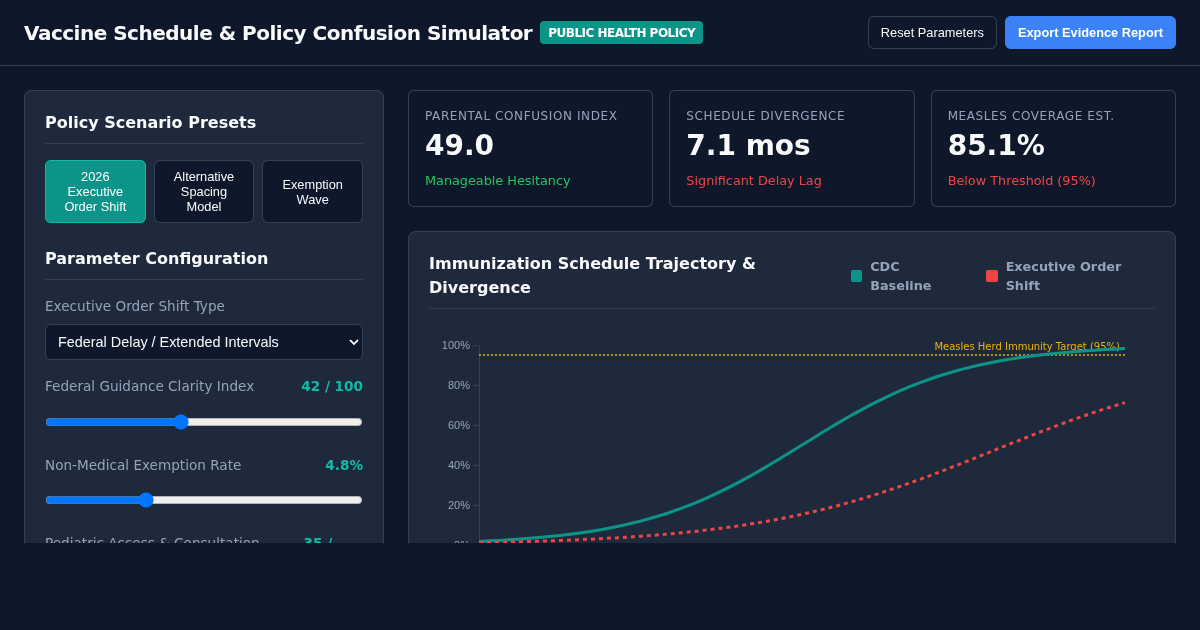Viewport: 1200px width, 630px height.
Task: Click the Executive Order Shift red legend swatch
Action: coord(992,276)
